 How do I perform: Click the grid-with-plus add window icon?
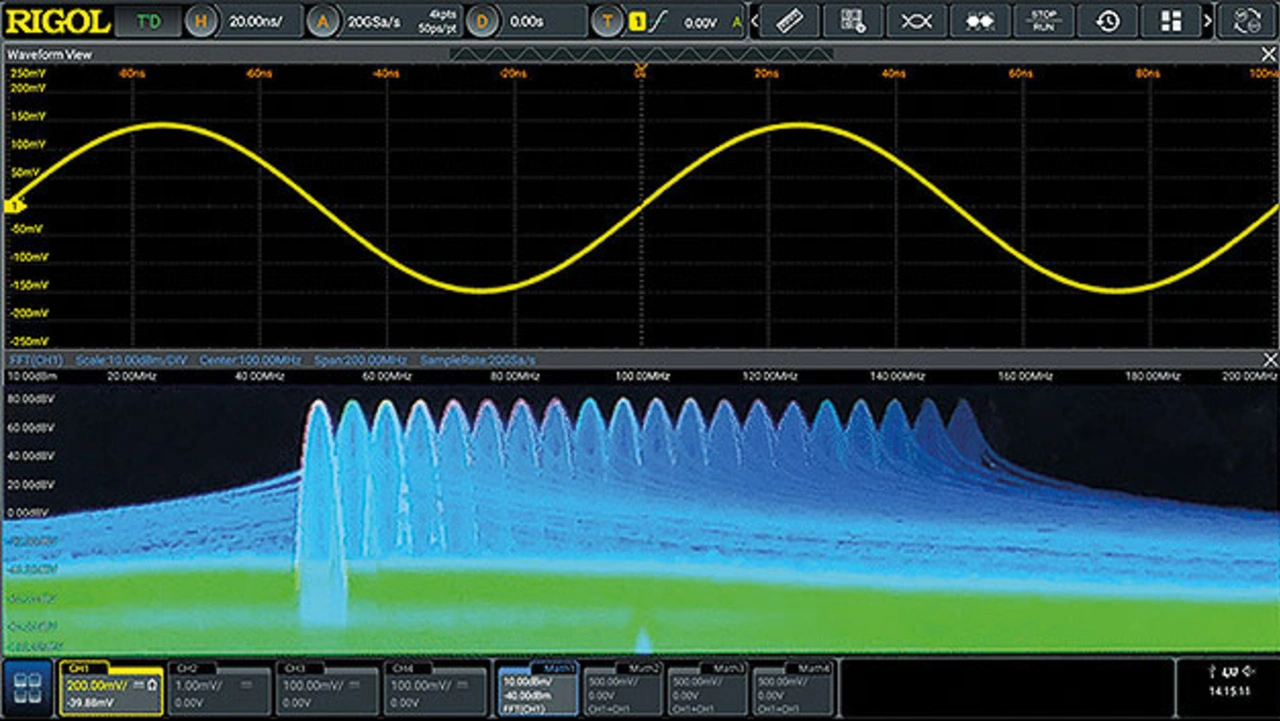[852, 21]
